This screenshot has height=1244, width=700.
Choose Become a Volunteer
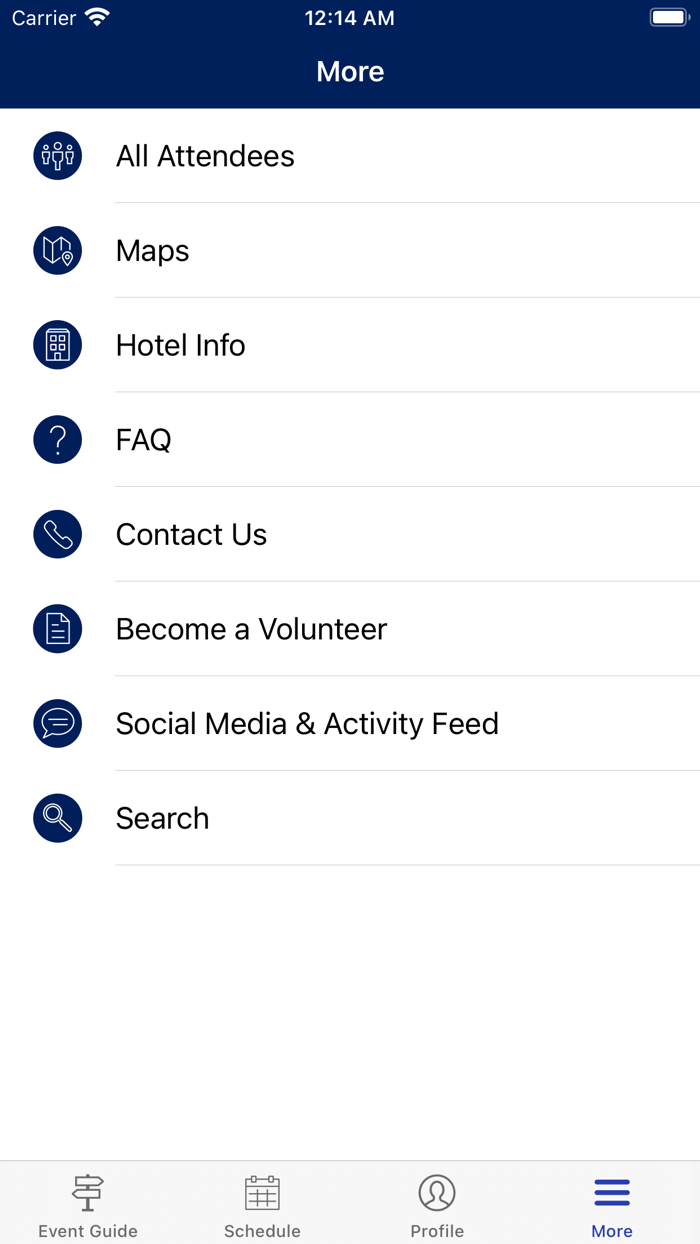[251, 629]
